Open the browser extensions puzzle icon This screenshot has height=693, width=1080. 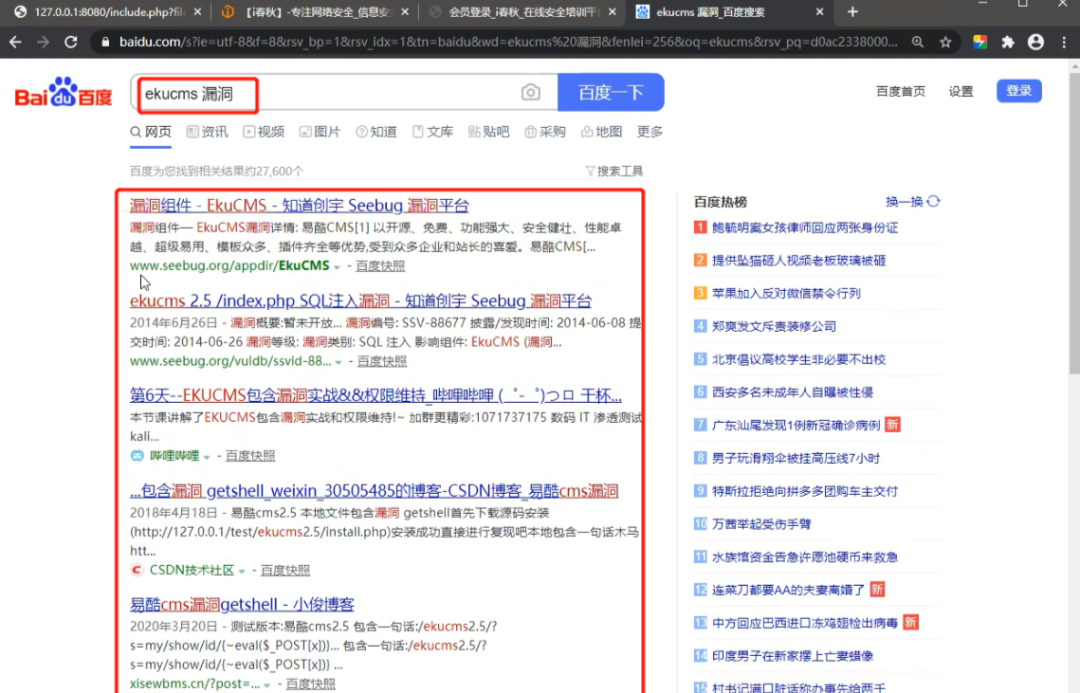(x=1008, y=42)
